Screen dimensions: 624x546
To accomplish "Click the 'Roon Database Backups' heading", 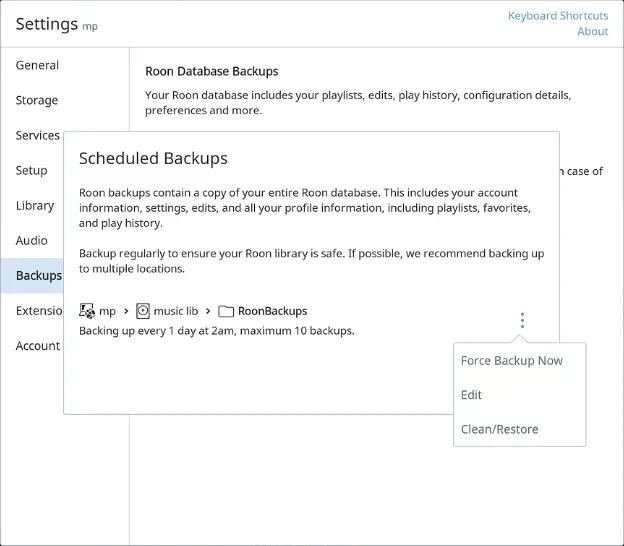I will click(212, 71).
